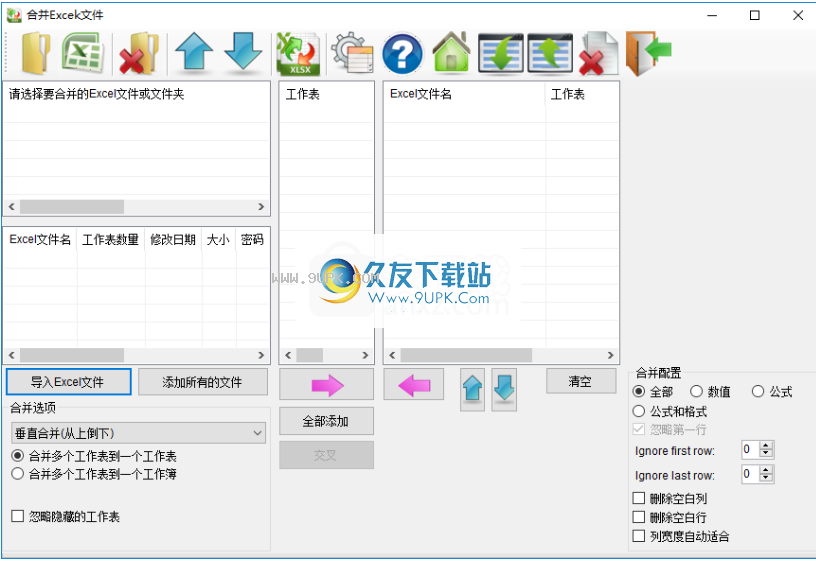Viewport: 816px width, 562px height.
Task: Open settings gear toolbar icon
Action: [353, 53]
